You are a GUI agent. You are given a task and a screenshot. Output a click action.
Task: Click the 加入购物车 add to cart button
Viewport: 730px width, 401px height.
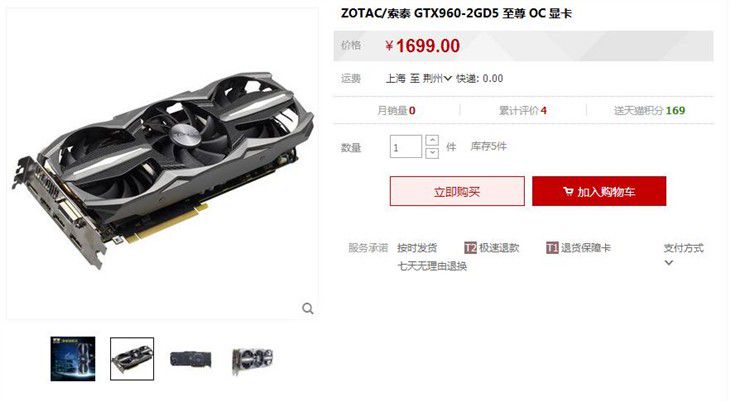[x=599, y=191]
